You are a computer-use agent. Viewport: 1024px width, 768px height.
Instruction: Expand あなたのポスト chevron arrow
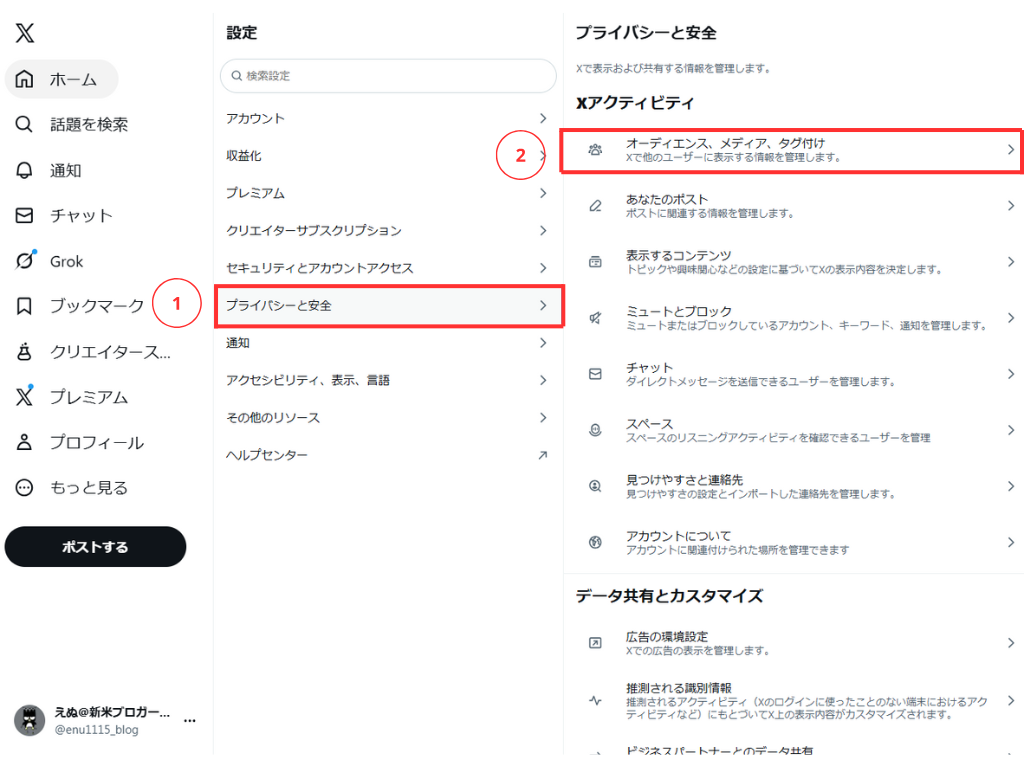tap(1010, 206)
